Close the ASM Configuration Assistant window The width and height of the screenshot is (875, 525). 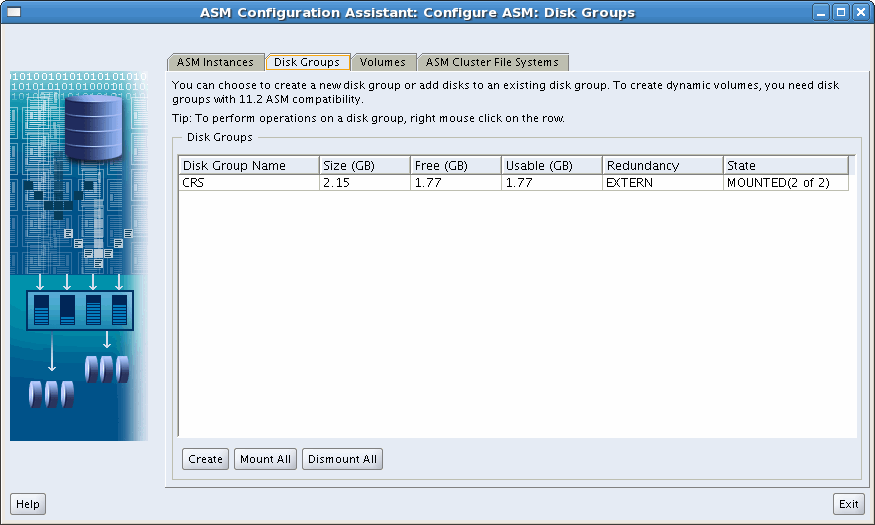(859, 13)
